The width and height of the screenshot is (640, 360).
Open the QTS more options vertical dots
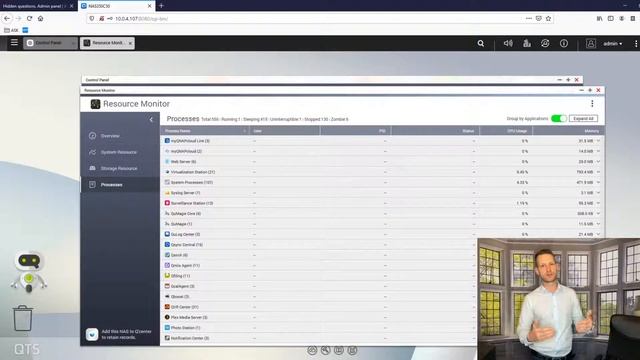(636, 43)
